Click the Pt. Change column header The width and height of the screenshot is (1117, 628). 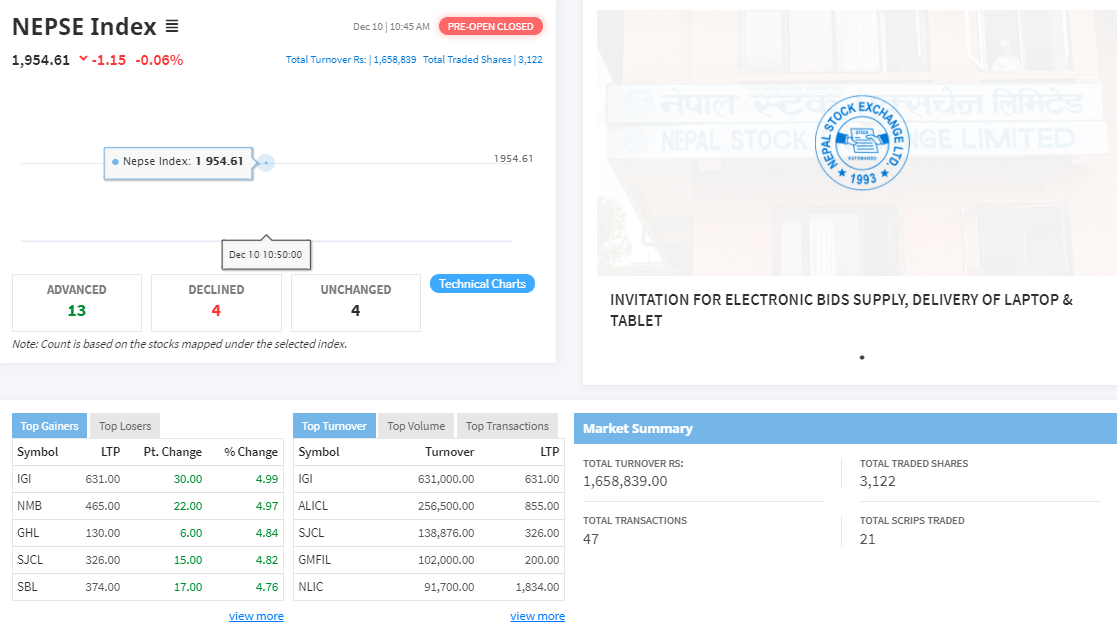(172, 452)
